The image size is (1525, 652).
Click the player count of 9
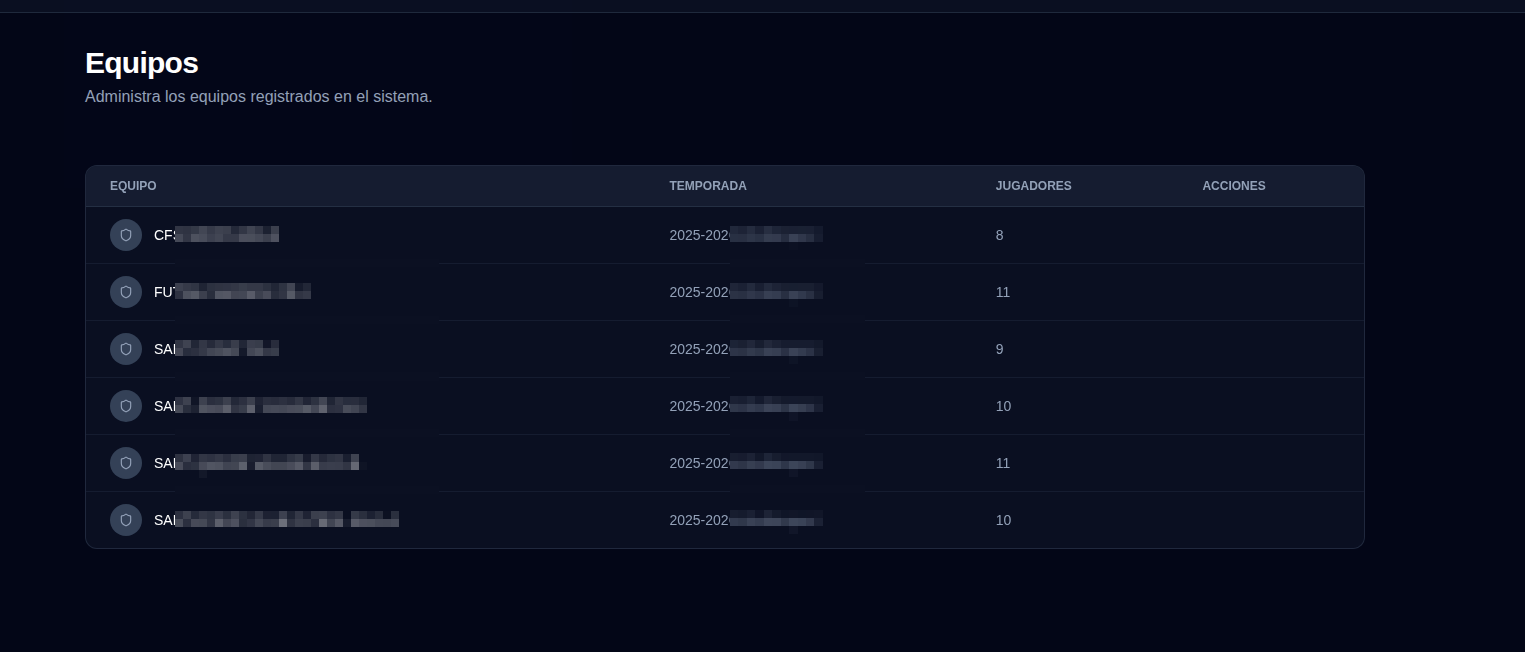click(999, 349)
